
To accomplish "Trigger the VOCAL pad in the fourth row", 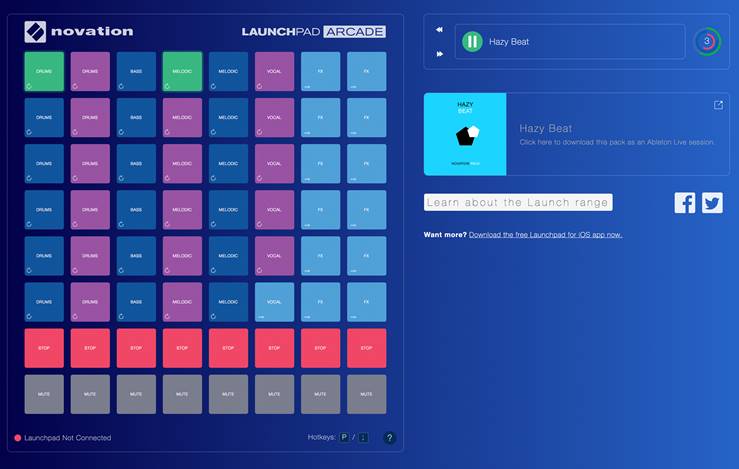I will pyautogui.click(x=274, y=210).
